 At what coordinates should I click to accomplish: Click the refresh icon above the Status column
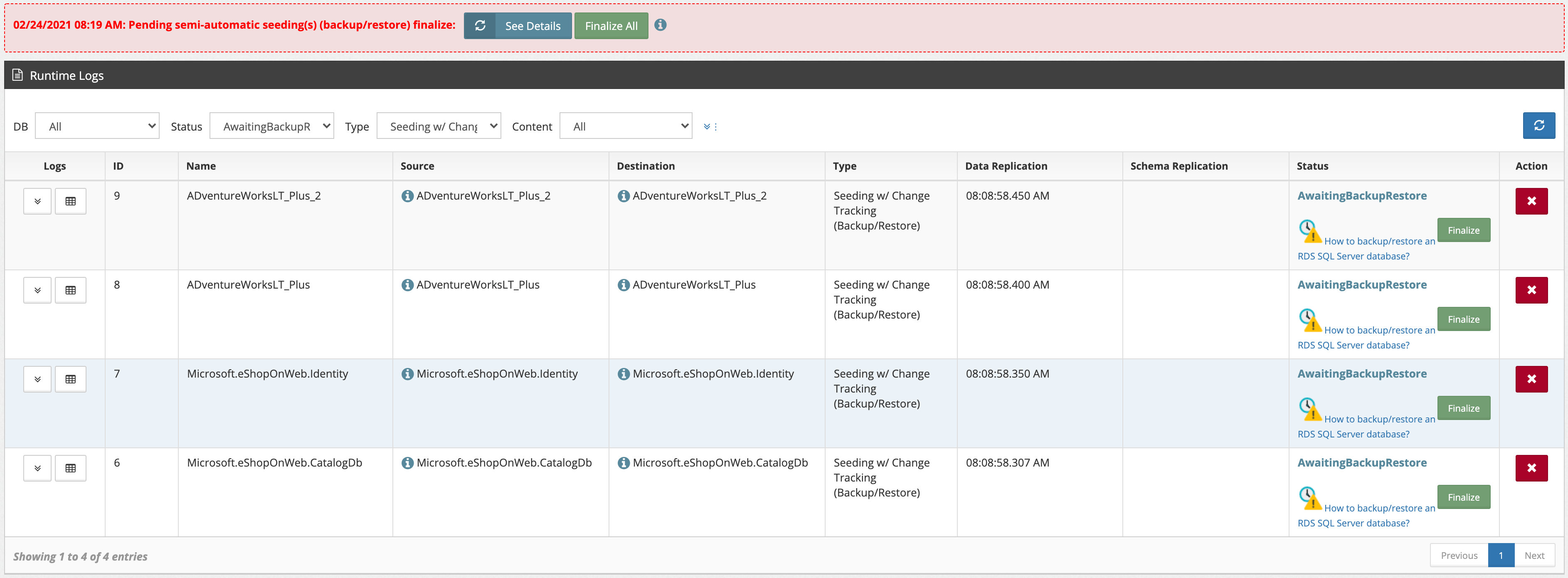point(1539,126)
